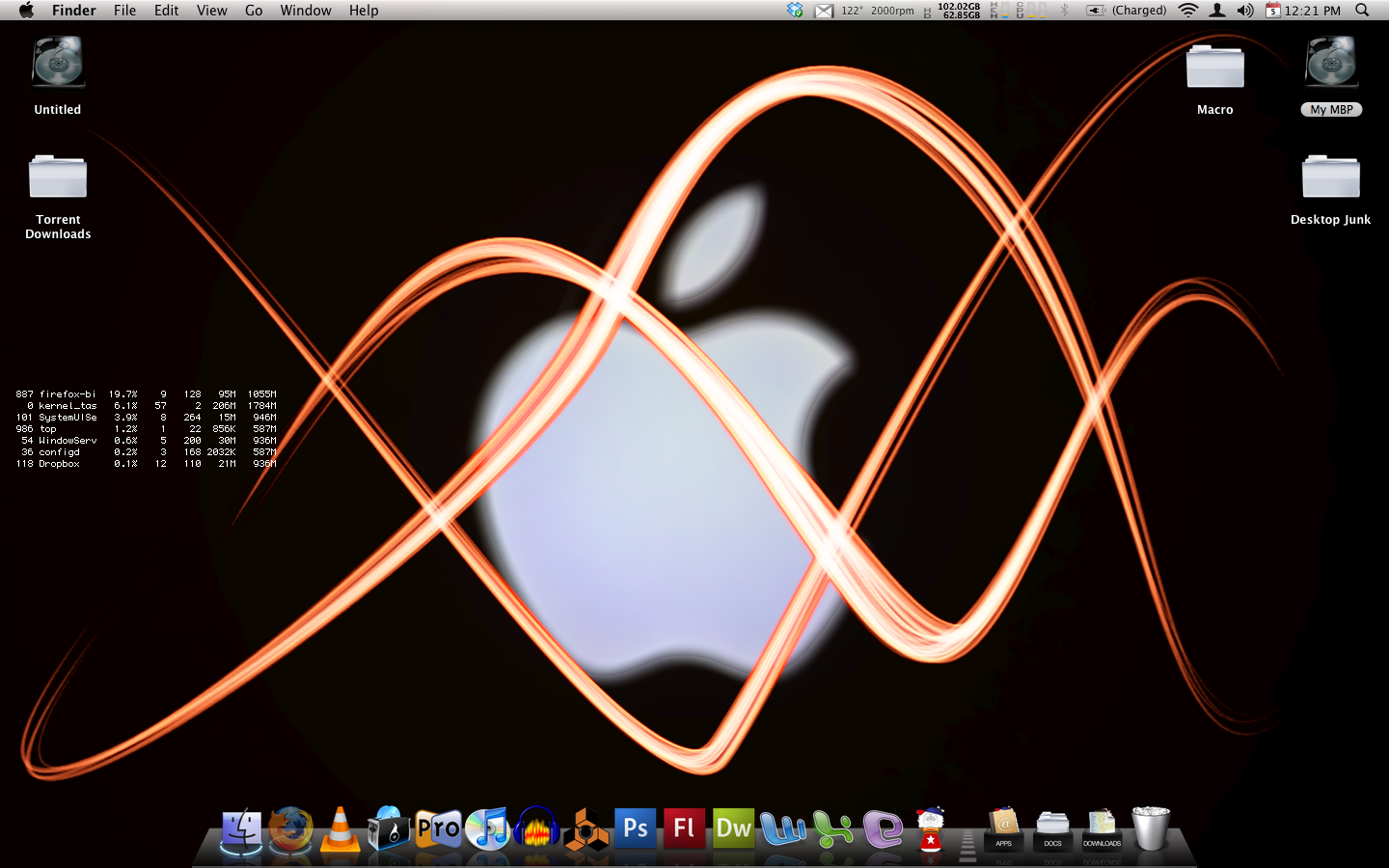1389x868 pixels.
Task: Open the Edit menu
Action: pos(167,11)
